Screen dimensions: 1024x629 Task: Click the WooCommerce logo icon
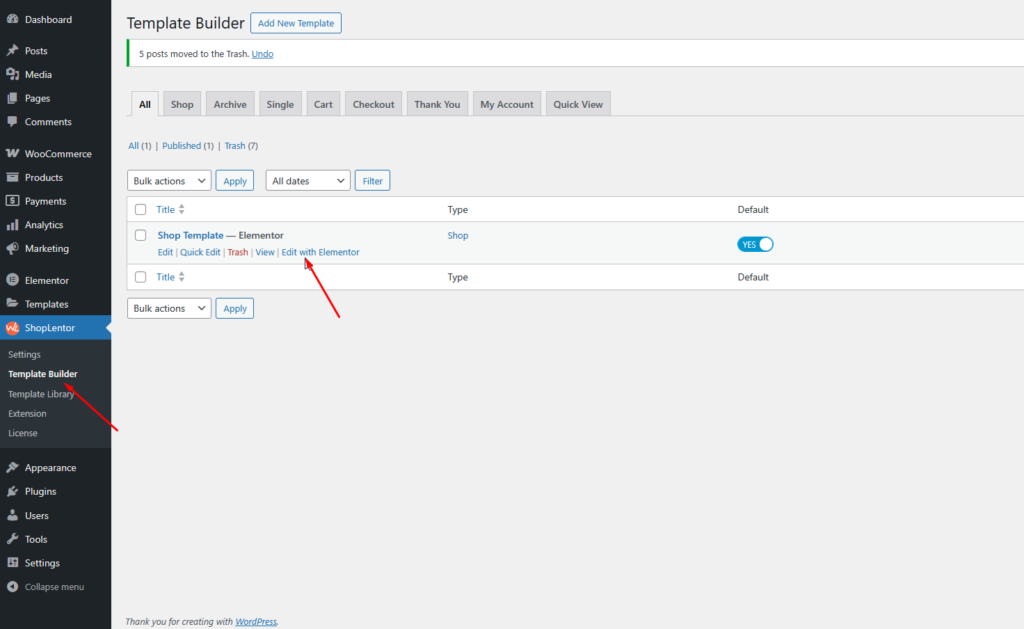(x=12, y=153)
